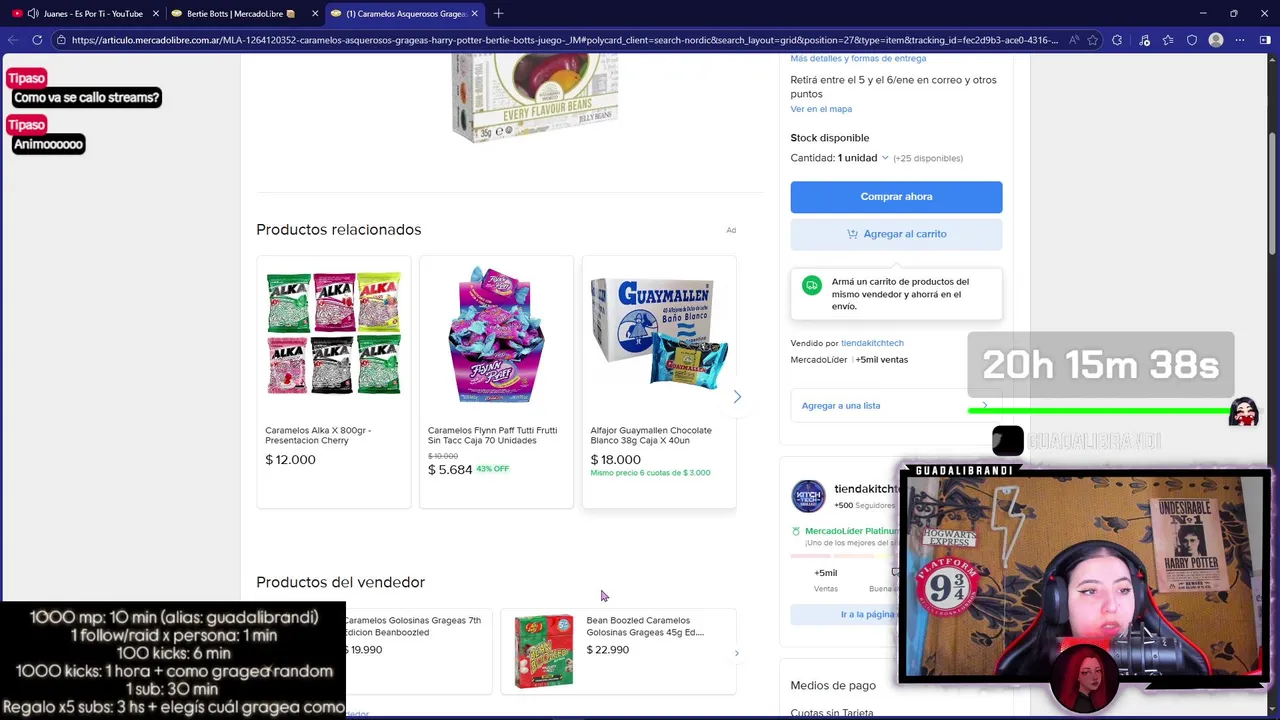Screen dimensions: 1280x720
Task: Open Caramelos Flynn Paff product image
Action: coord(496,334)
